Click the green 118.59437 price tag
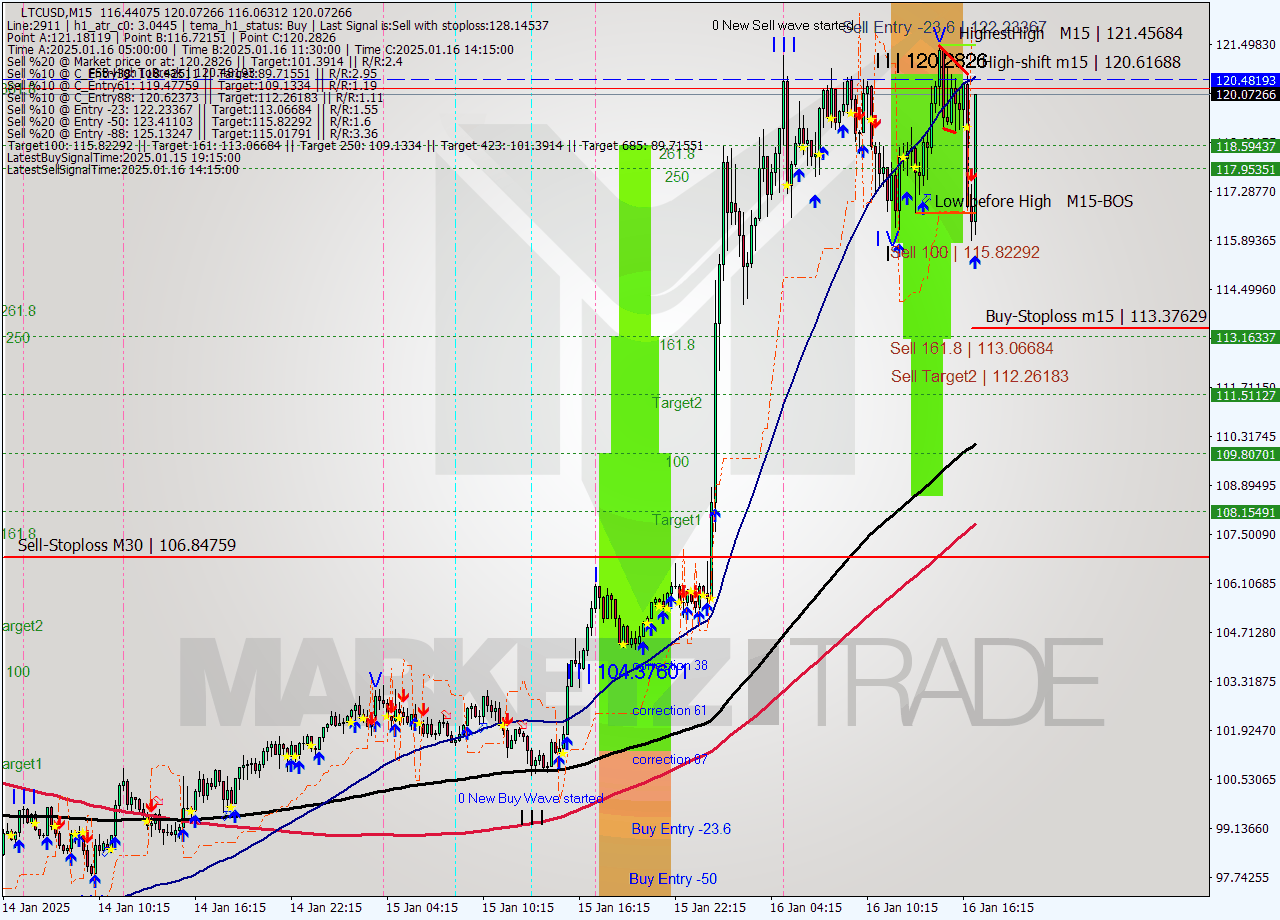This screenshot has height=920, width=1280. [x=1244, y=146]
